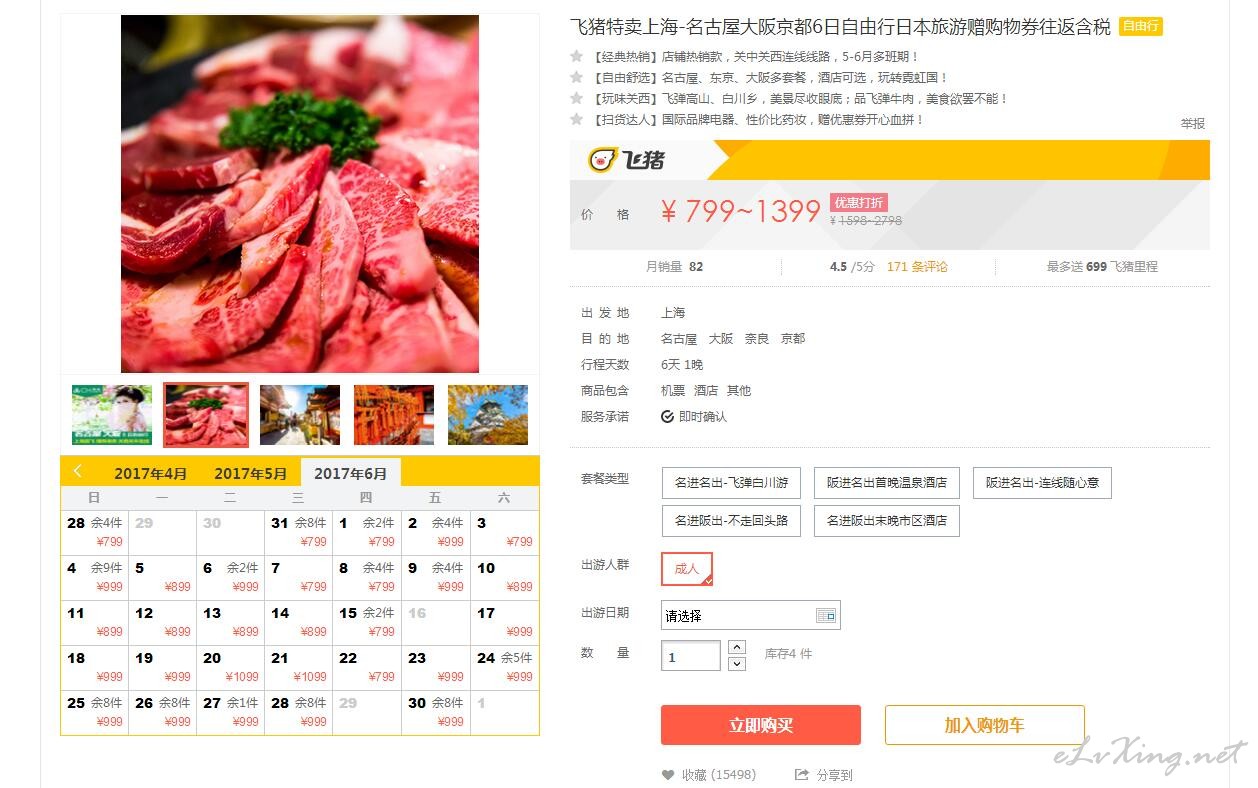This screenshot has width=1258, height=788.
Task: Click the 立即购买 button
Action: [x=761, y=725]
